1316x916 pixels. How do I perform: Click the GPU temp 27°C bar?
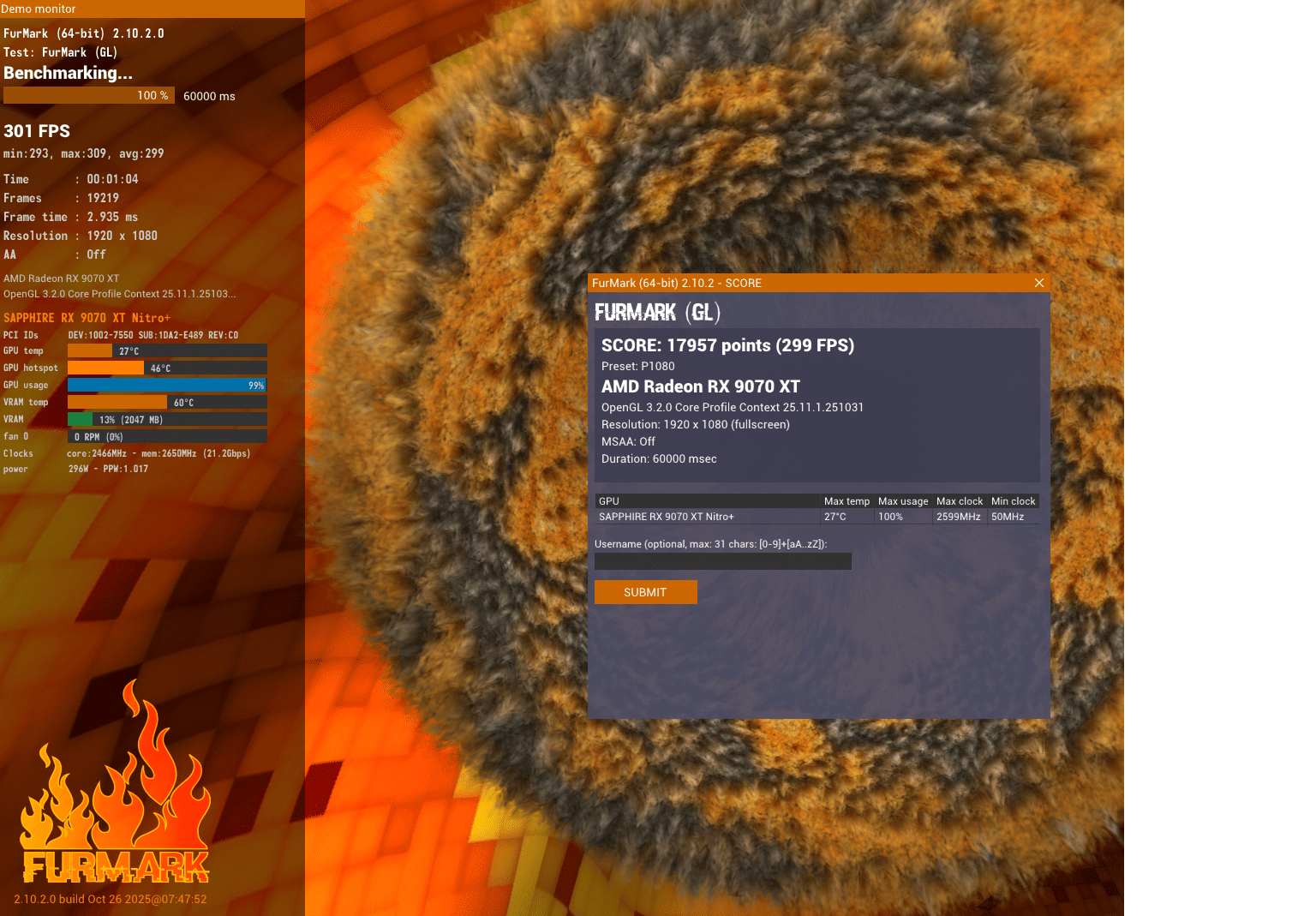(167, 350)
